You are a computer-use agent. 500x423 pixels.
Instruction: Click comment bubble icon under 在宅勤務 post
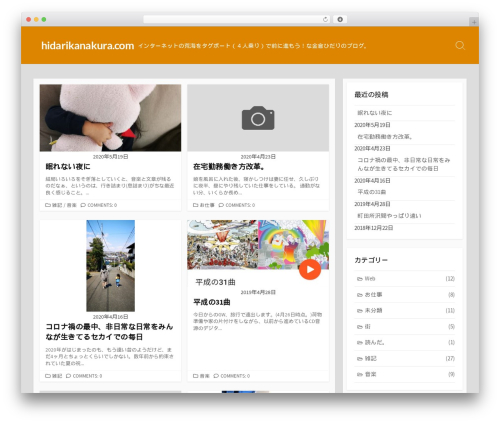pyautogui.click(x=221, y=205)
